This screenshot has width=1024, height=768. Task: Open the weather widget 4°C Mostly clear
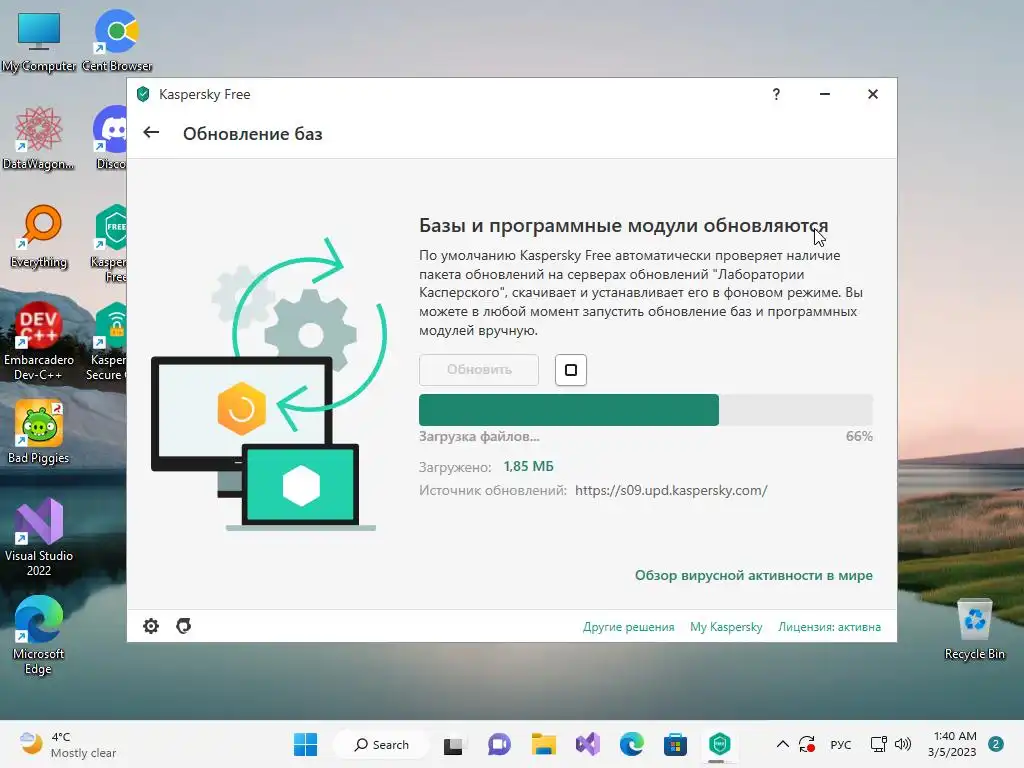click(x=68, y=744)
